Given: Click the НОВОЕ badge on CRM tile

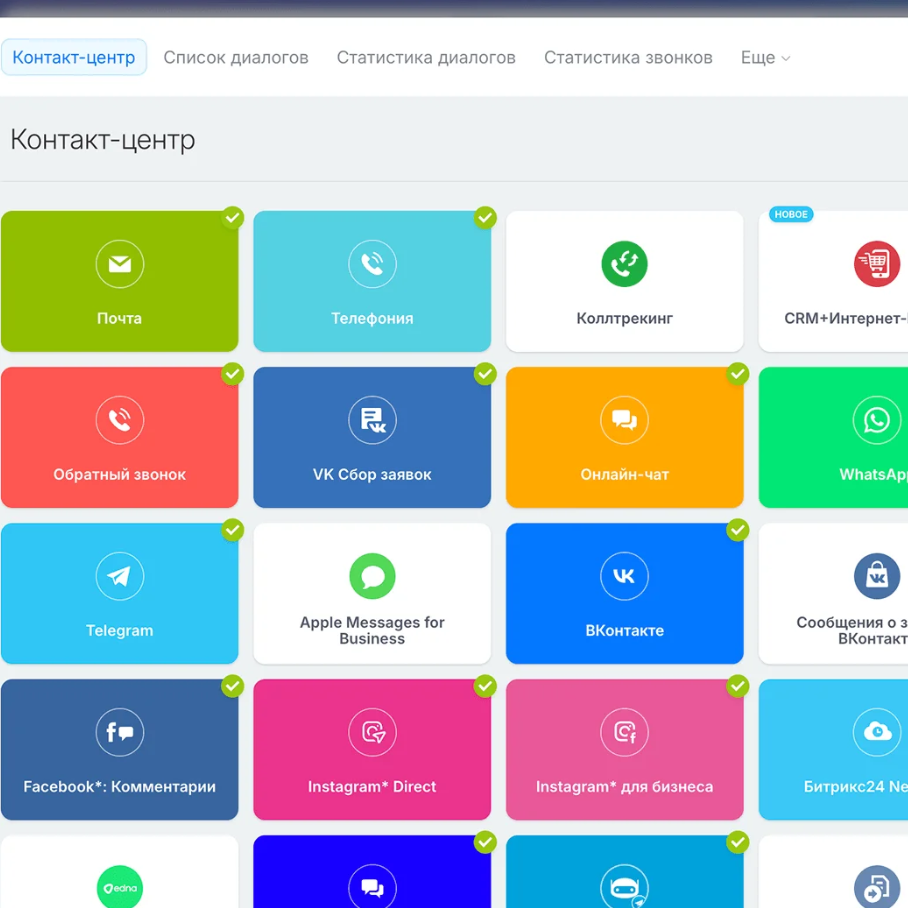Looking at the screenshot, I should (x=790, y=214).
